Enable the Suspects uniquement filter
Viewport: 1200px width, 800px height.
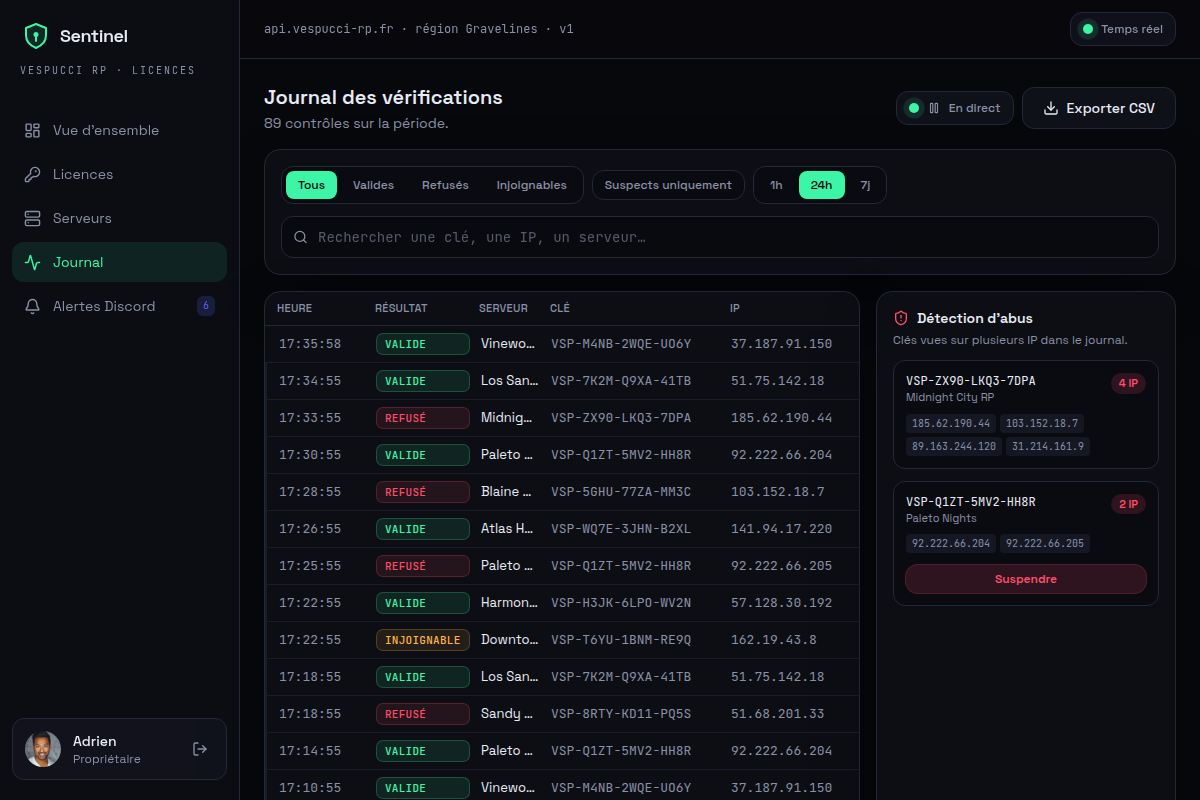coord(668,185)
